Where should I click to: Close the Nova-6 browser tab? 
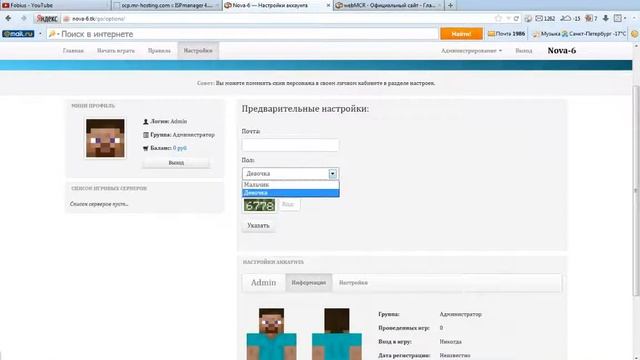tap(328, 5)
